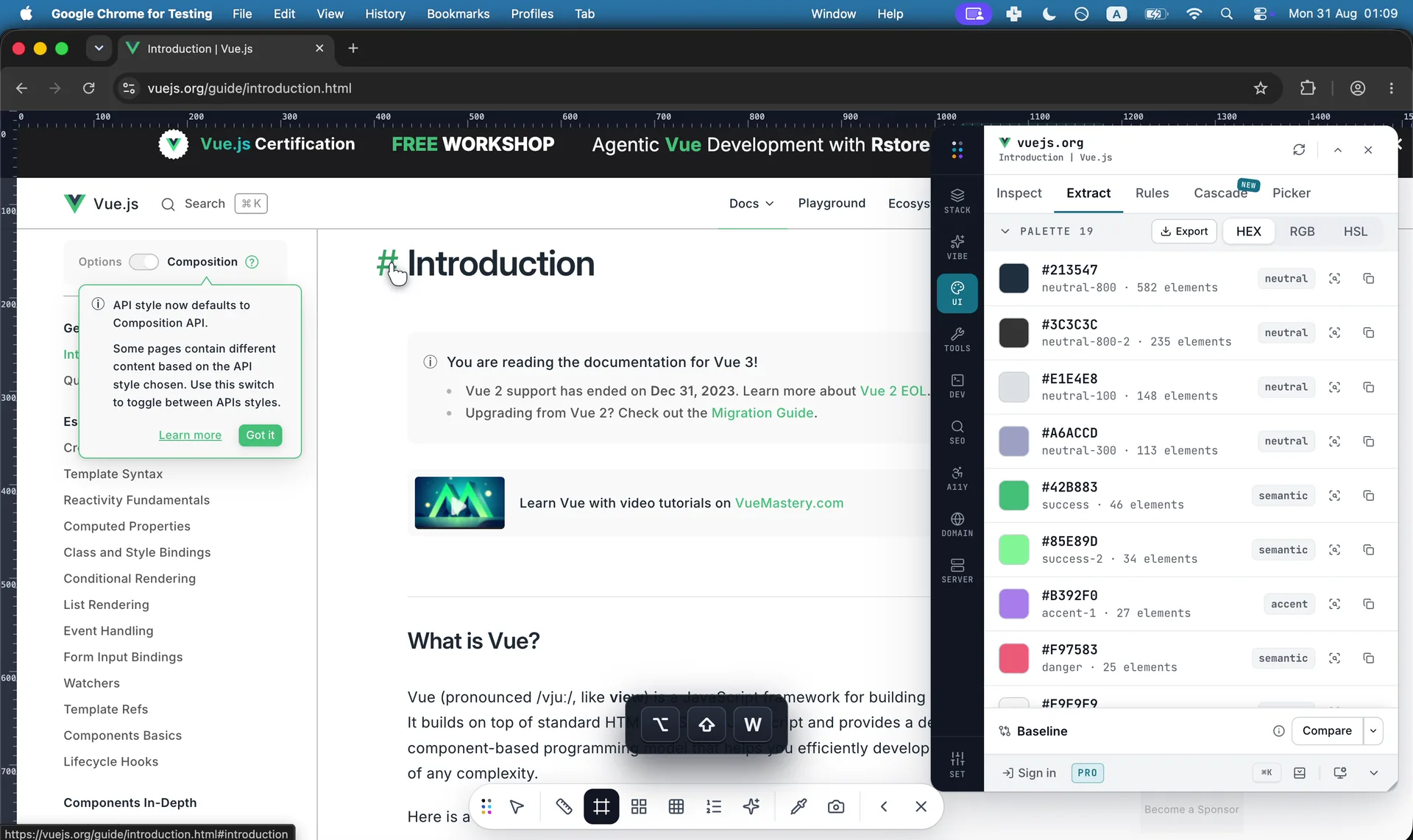The width and height of the screenshot is (1413, 840).
Task: Switch to the Inspect tab
Action: pos(1019,193)
